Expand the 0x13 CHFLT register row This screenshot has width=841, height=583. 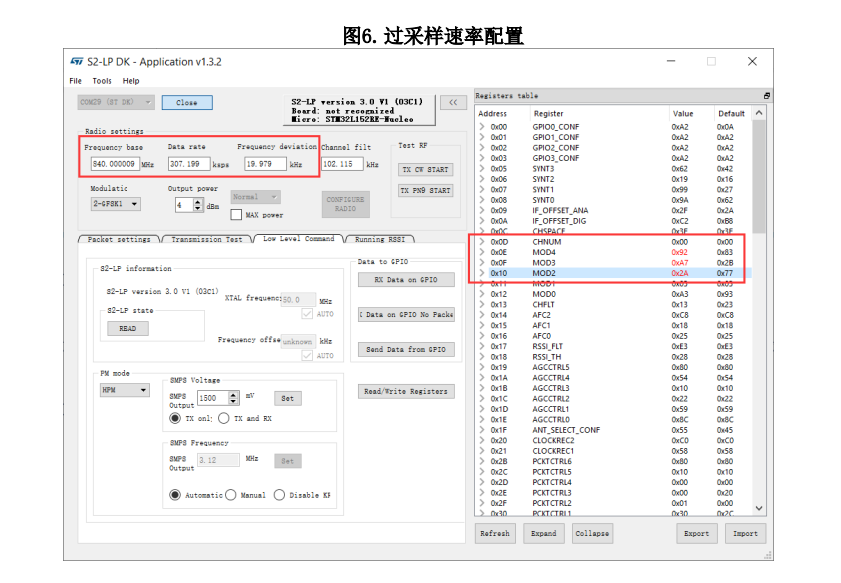[482, 304]
